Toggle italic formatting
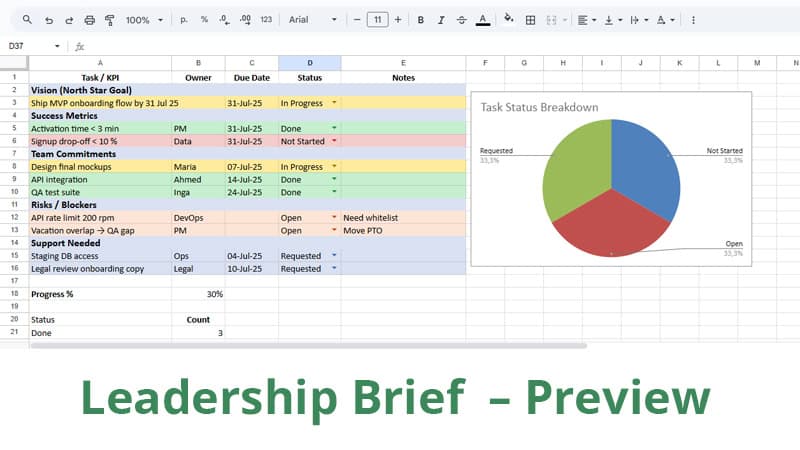Screen dimensions: 800x450 (441, 20)
